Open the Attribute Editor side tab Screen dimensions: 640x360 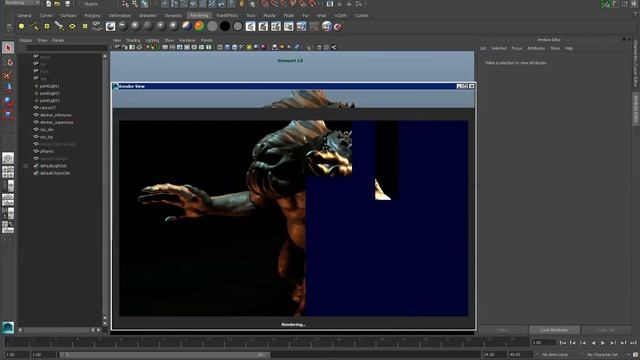[x=636, y=109]
